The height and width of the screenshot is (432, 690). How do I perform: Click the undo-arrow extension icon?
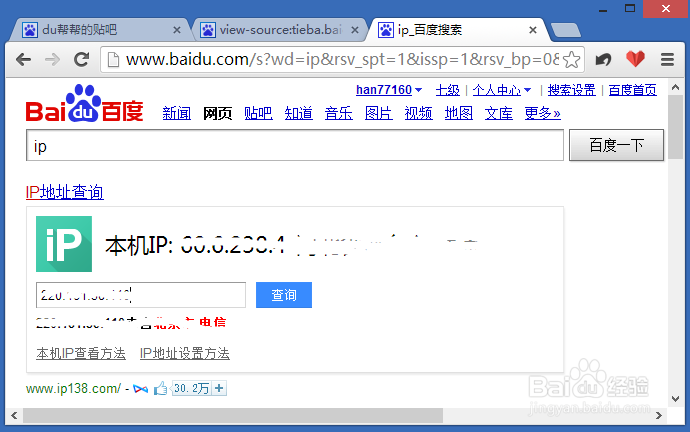[603, 59]
